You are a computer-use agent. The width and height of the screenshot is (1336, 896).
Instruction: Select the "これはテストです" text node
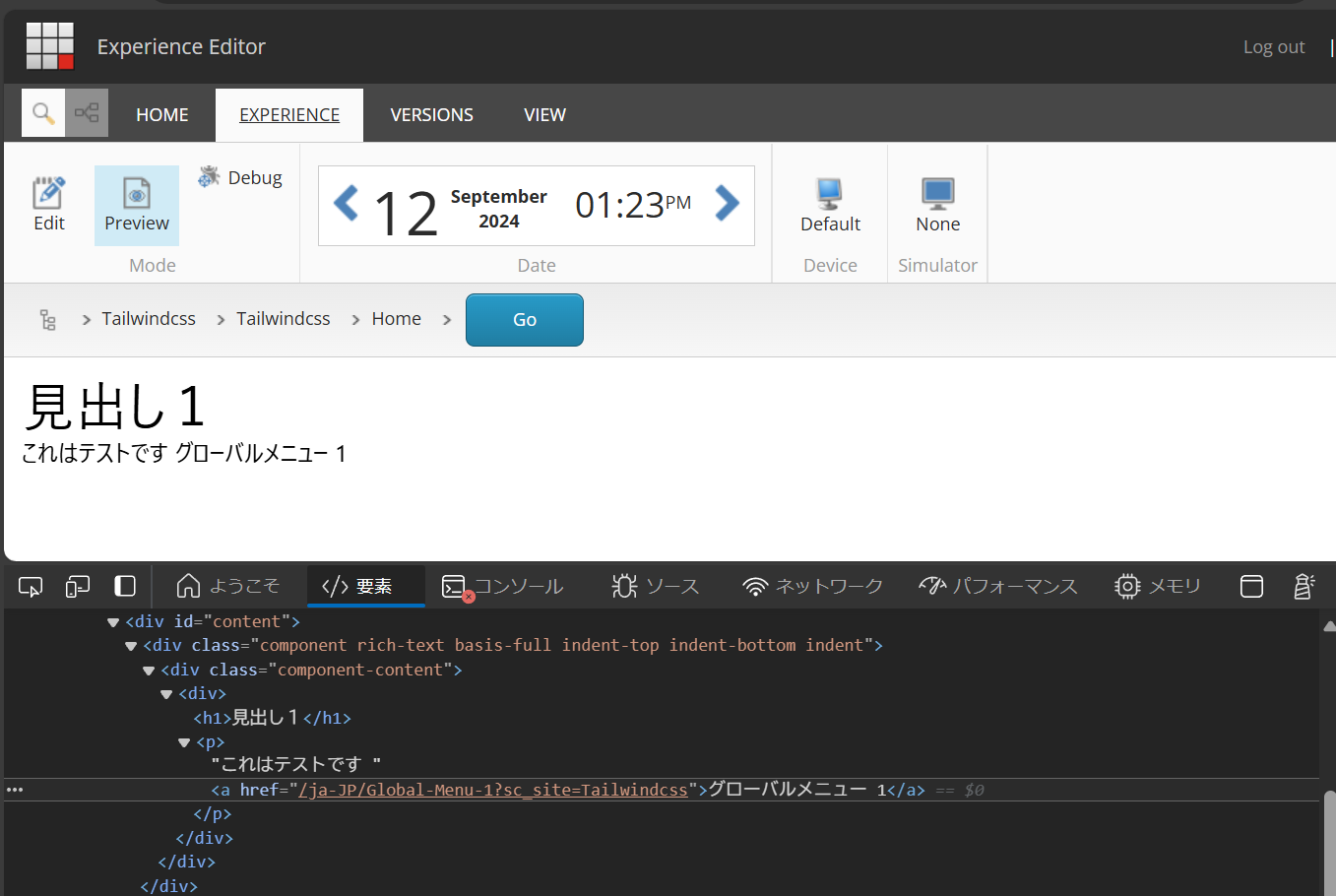(295, 765)
